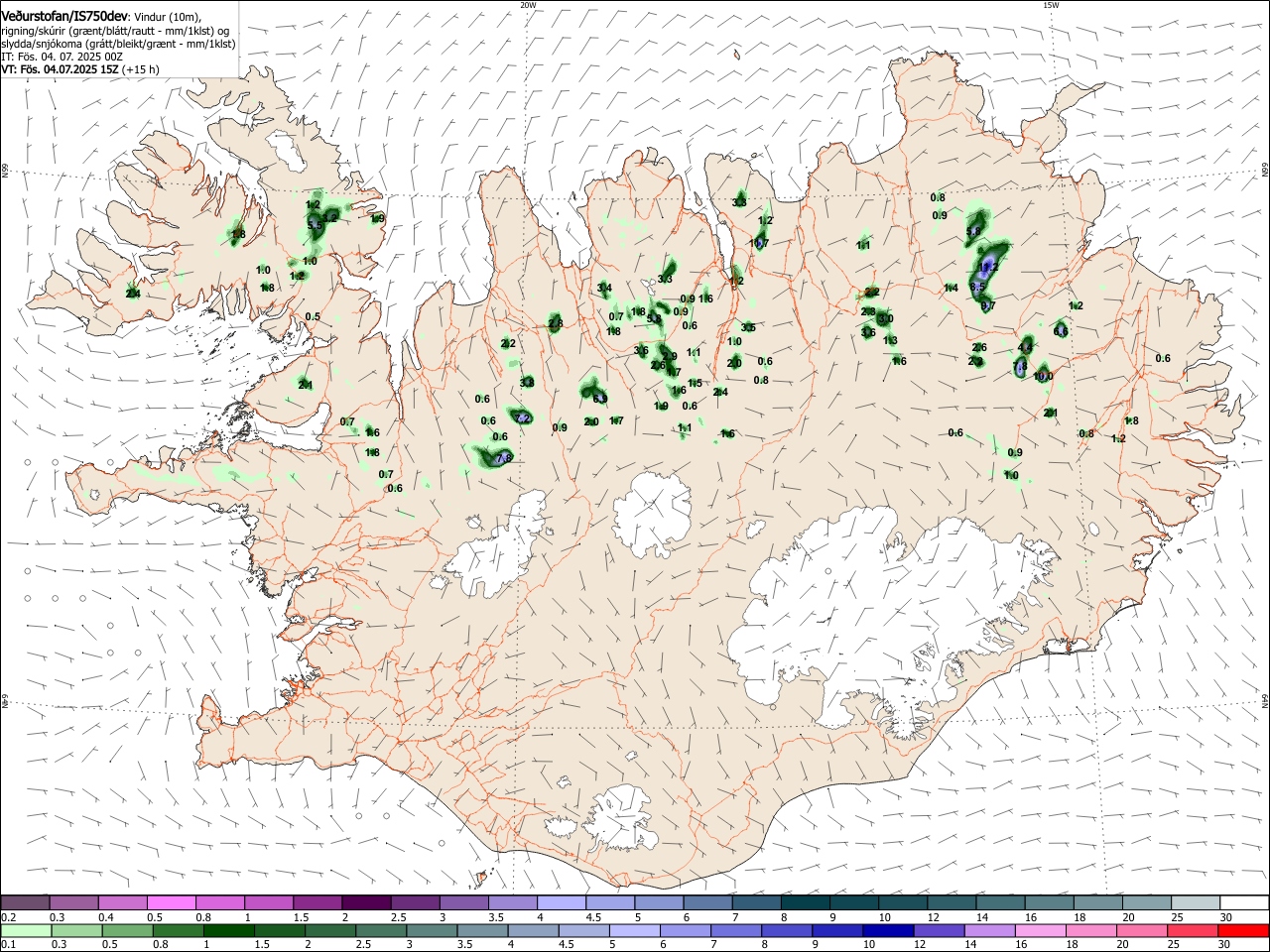1270x952 pixels.
Task: Pick the swatch labeled 25 in bottom legend
Action: 1195,930
